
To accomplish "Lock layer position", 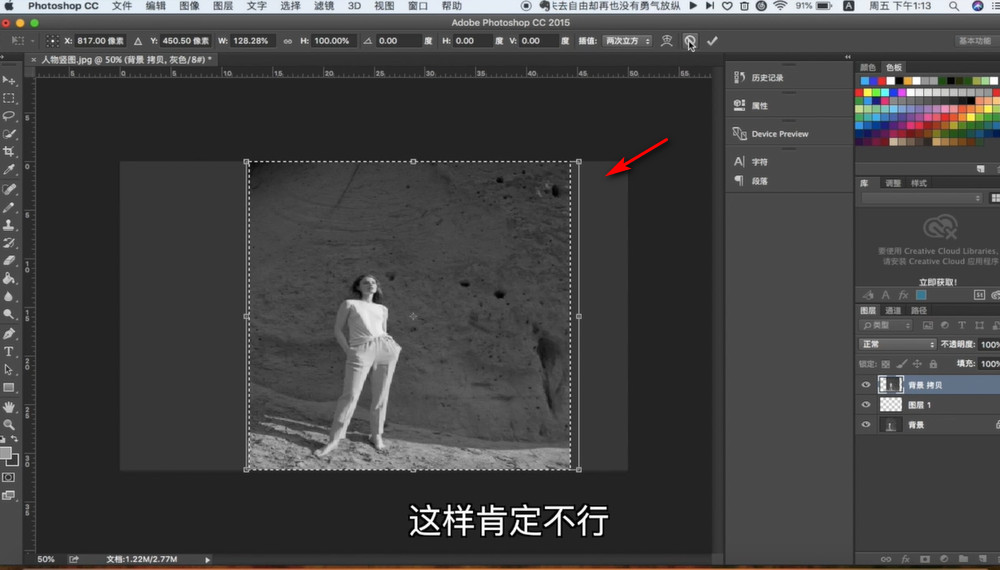I will (917, 364).
